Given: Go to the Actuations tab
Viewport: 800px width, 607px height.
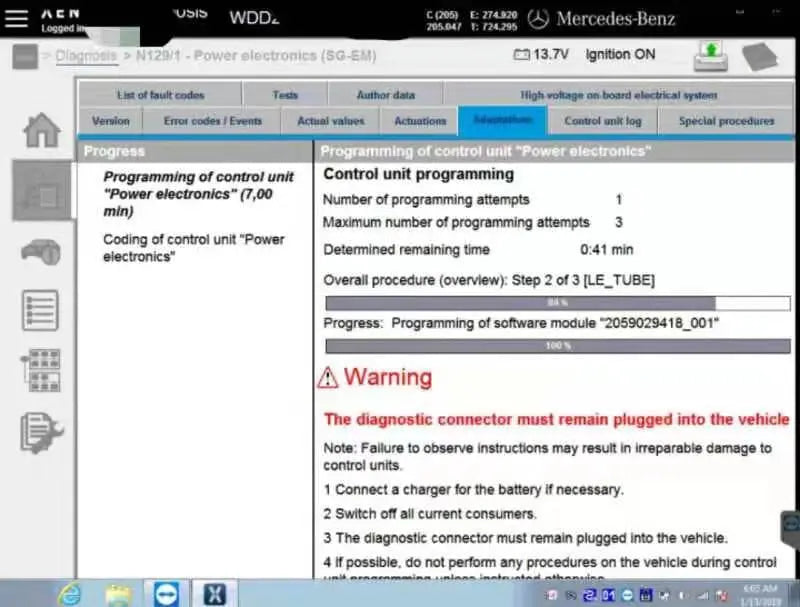Looking at the screenshot, I should click(420, 121).
